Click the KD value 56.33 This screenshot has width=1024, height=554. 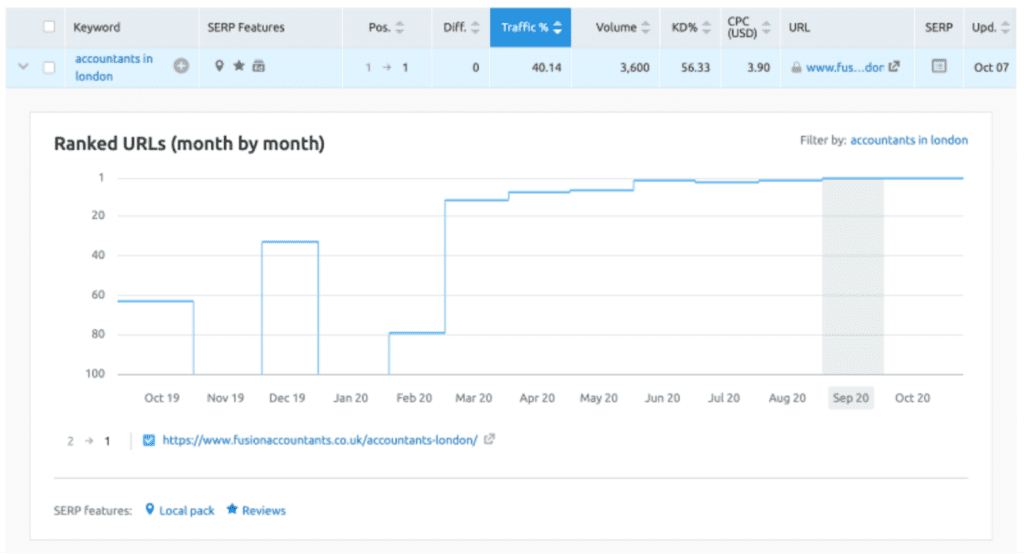tap(695, 67)
